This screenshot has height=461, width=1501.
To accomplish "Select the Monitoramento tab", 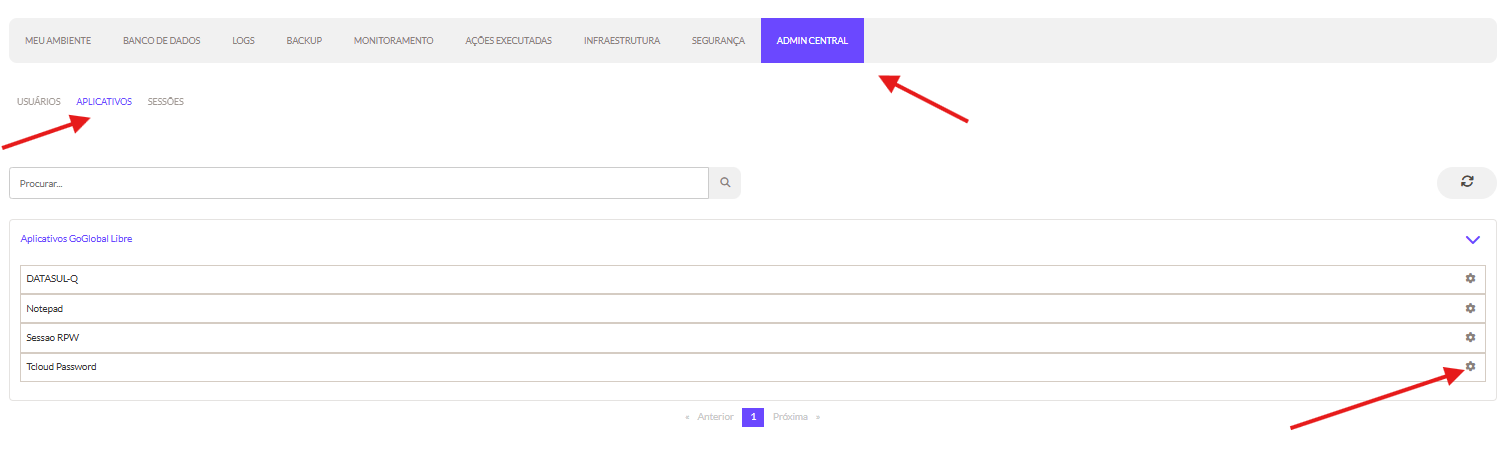I will (394, 41).
